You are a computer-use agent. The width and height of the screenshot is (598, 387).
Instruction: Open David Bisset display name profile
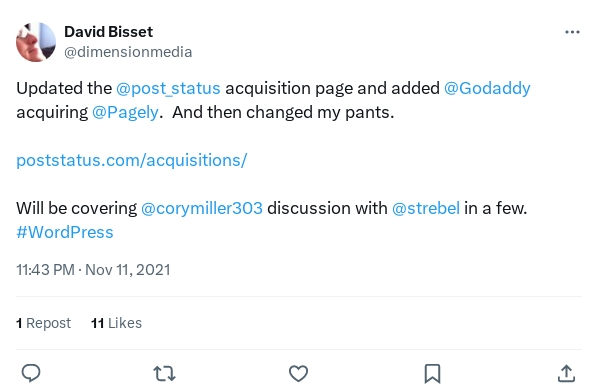(109, 32)
